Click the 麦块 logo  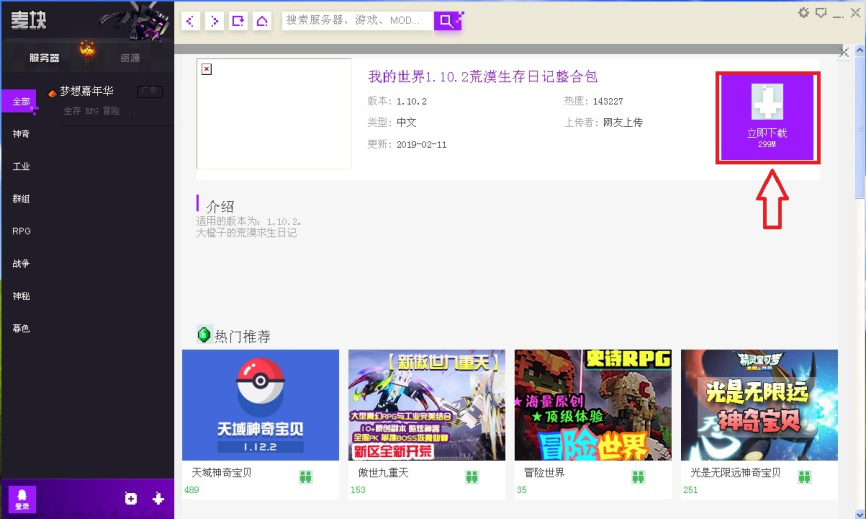coord(29,20)
